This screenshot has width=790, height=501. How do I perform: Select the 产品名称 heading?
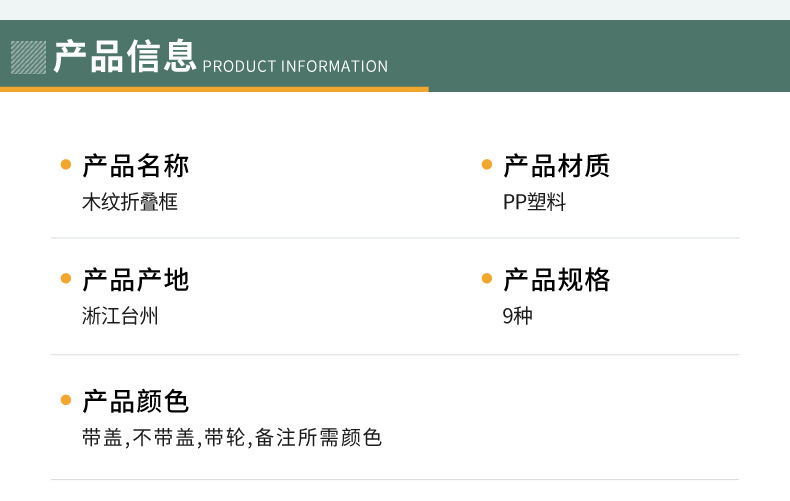[135, 165]
